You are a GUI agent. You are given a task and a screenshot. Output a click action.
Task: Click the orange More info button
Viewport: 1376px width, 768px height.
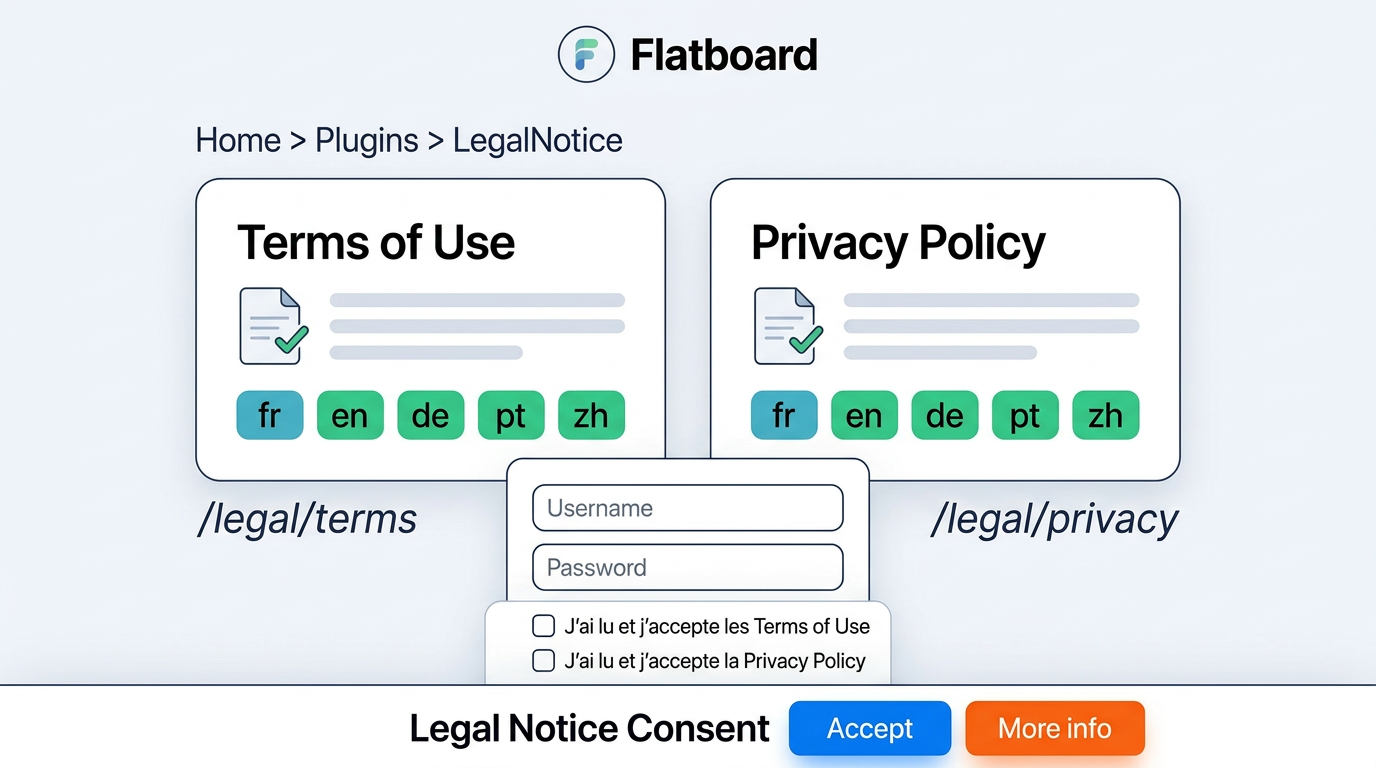1054,728
